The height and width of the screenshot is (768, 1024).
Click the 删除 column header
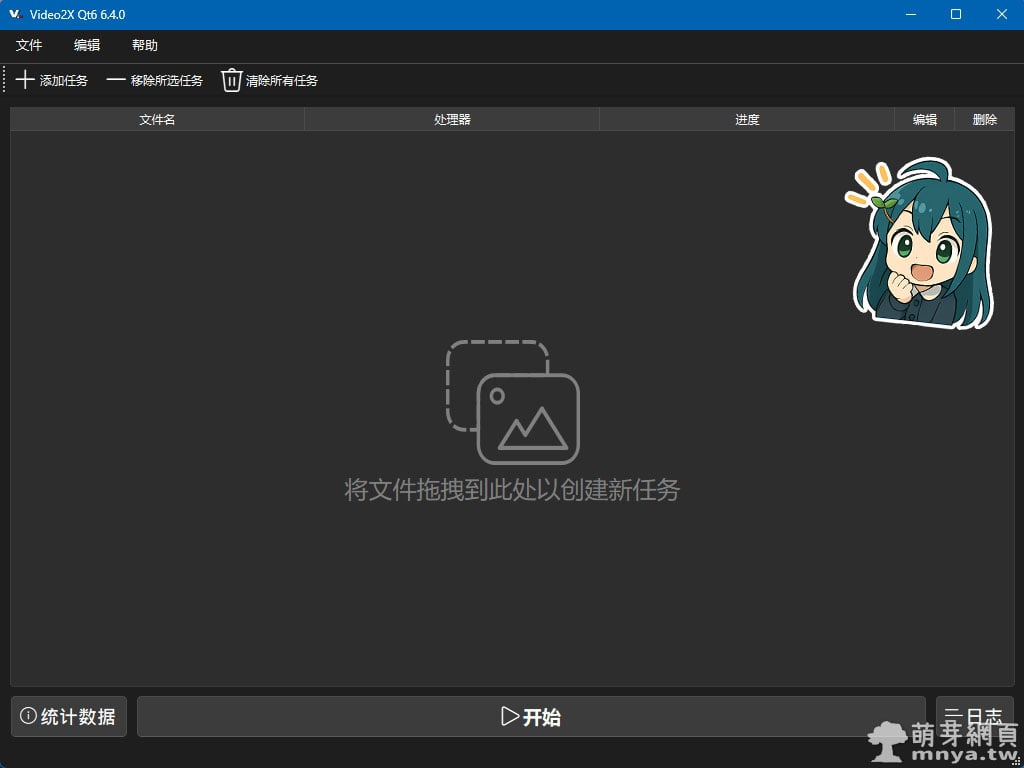tap(985, 119)
